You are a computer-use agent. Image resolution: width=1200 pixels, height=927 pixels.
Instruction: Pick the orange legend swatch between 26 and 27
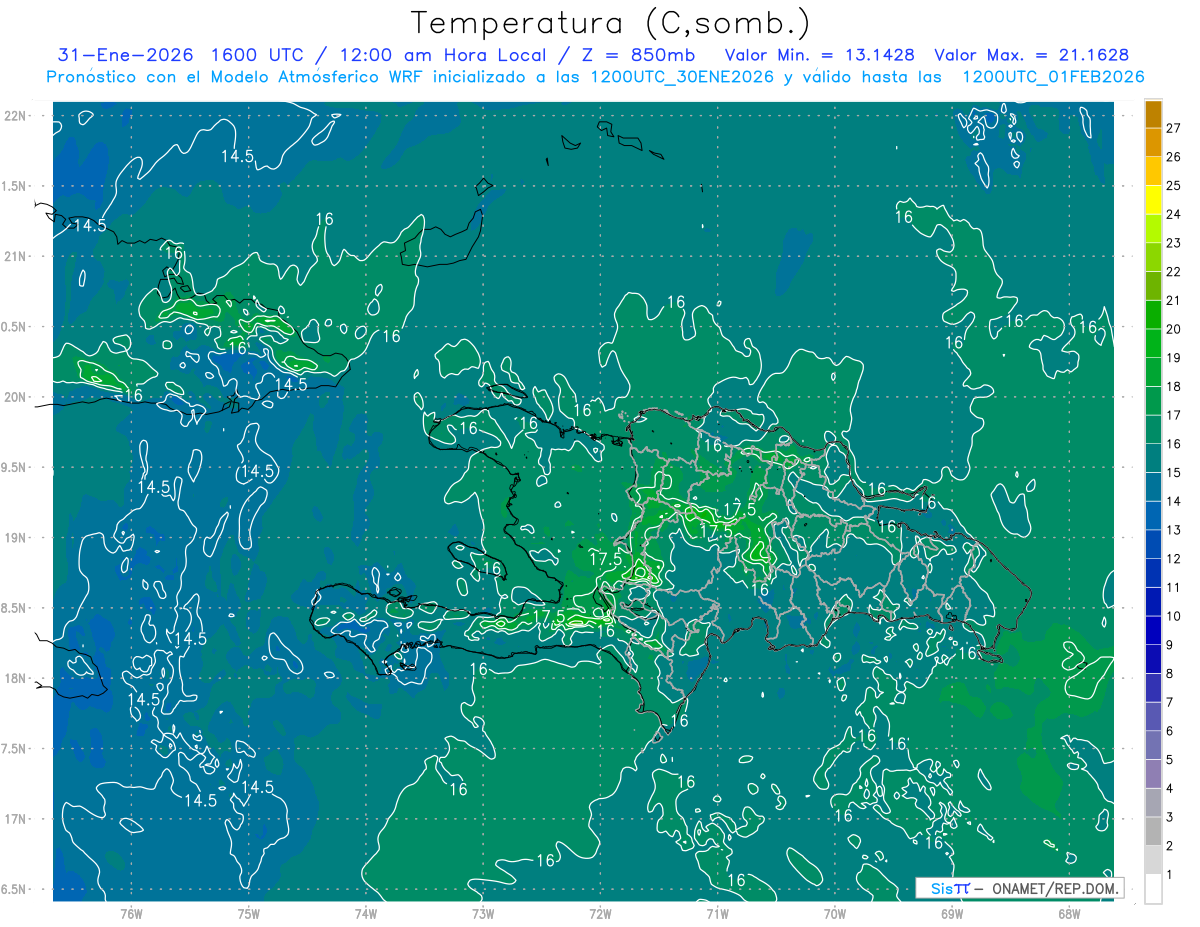click(x=1153, y=143)
